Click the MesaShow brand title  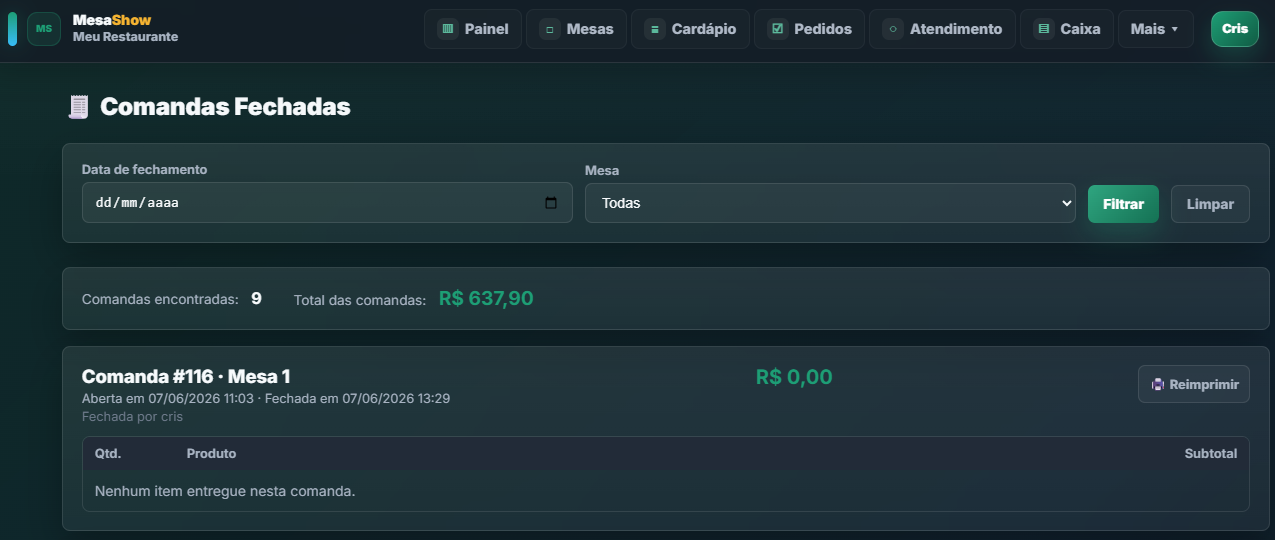pyautogui.click(x=112, y=20)
